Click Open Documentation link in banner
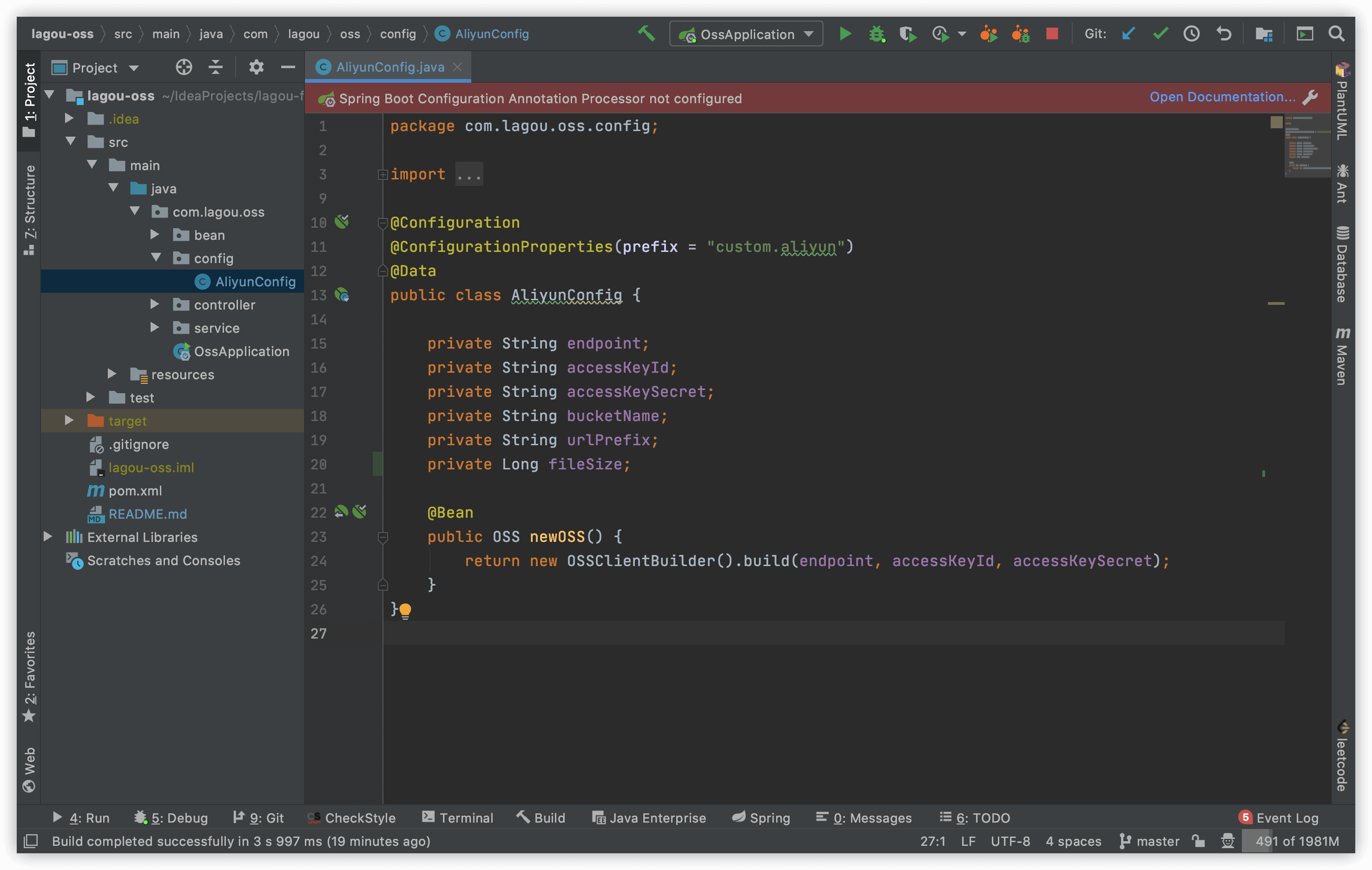The height and width of the screenshot is (870, 1372). click(x=1222, y=98)
